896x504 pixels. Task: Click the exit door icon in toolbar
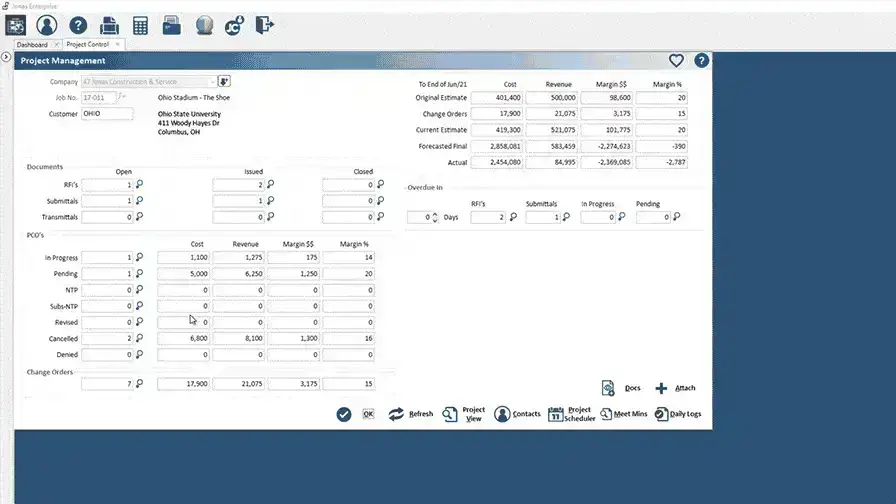264,25
